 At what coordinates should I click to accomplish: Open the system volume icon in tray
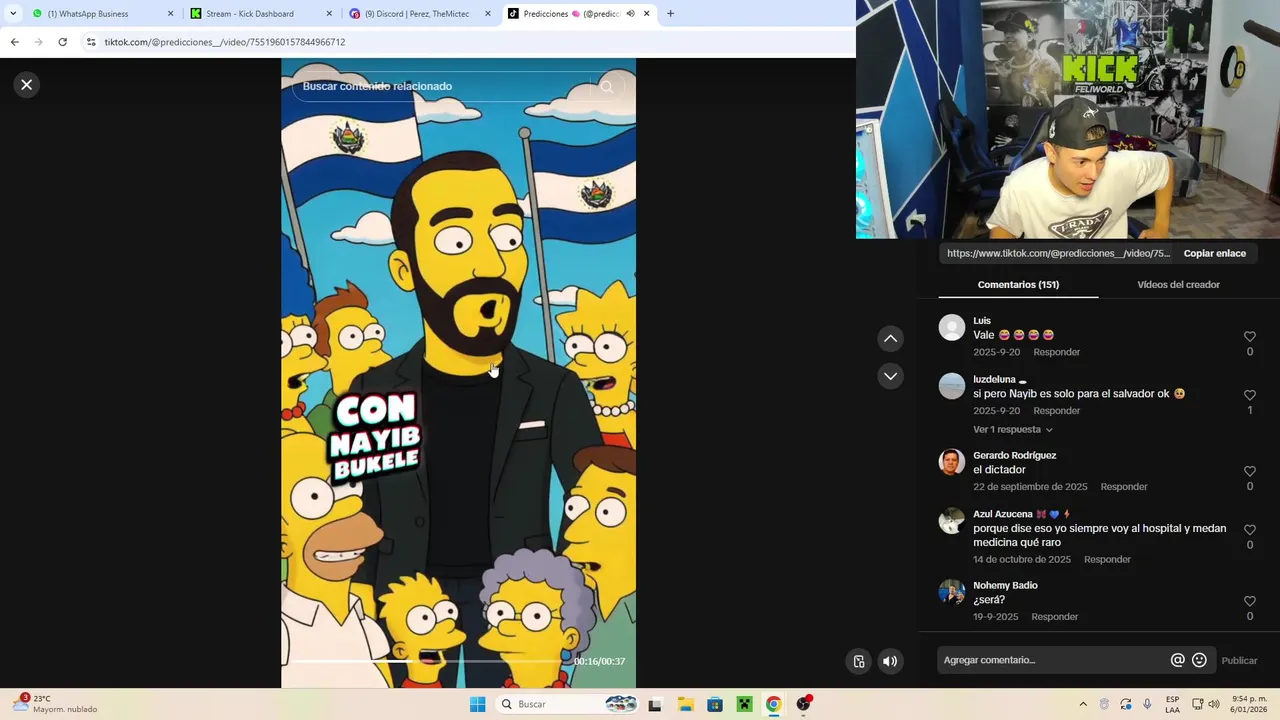[x=1214, y=704]
